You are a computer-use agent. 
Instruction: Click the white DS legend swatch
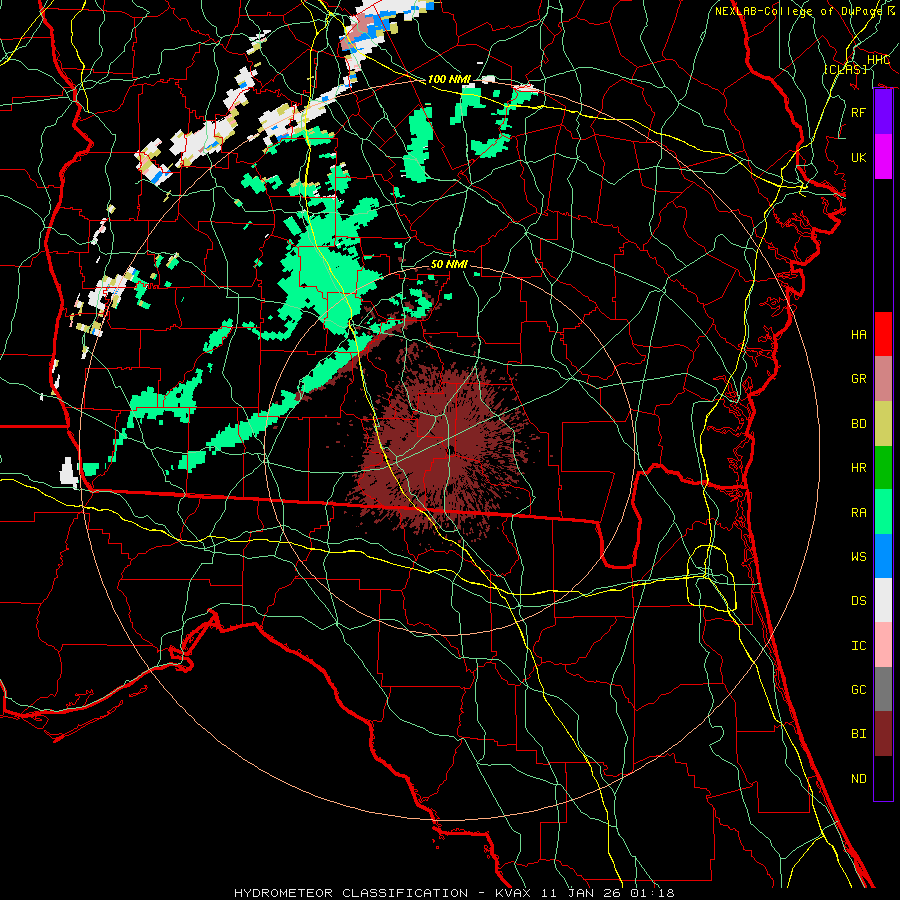883,600
